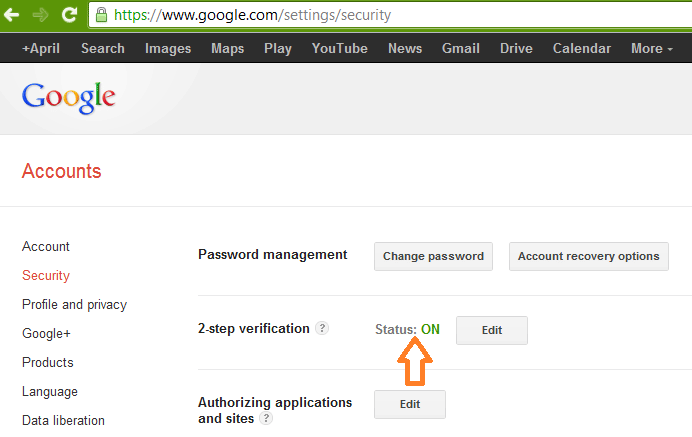Open Data liberation in sidebar
This screenshot has height=437, width=692.
pyautogui.click(x=64, y=420)
